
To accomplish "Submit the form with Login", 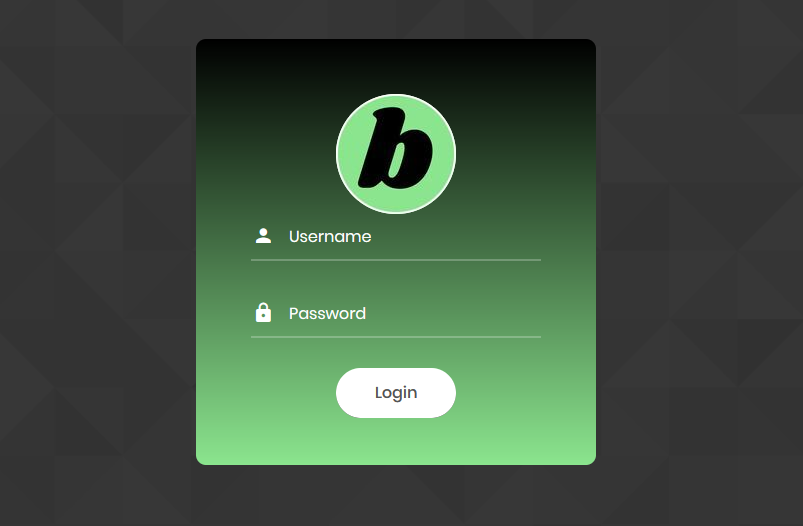I will [x=396, y=393].
